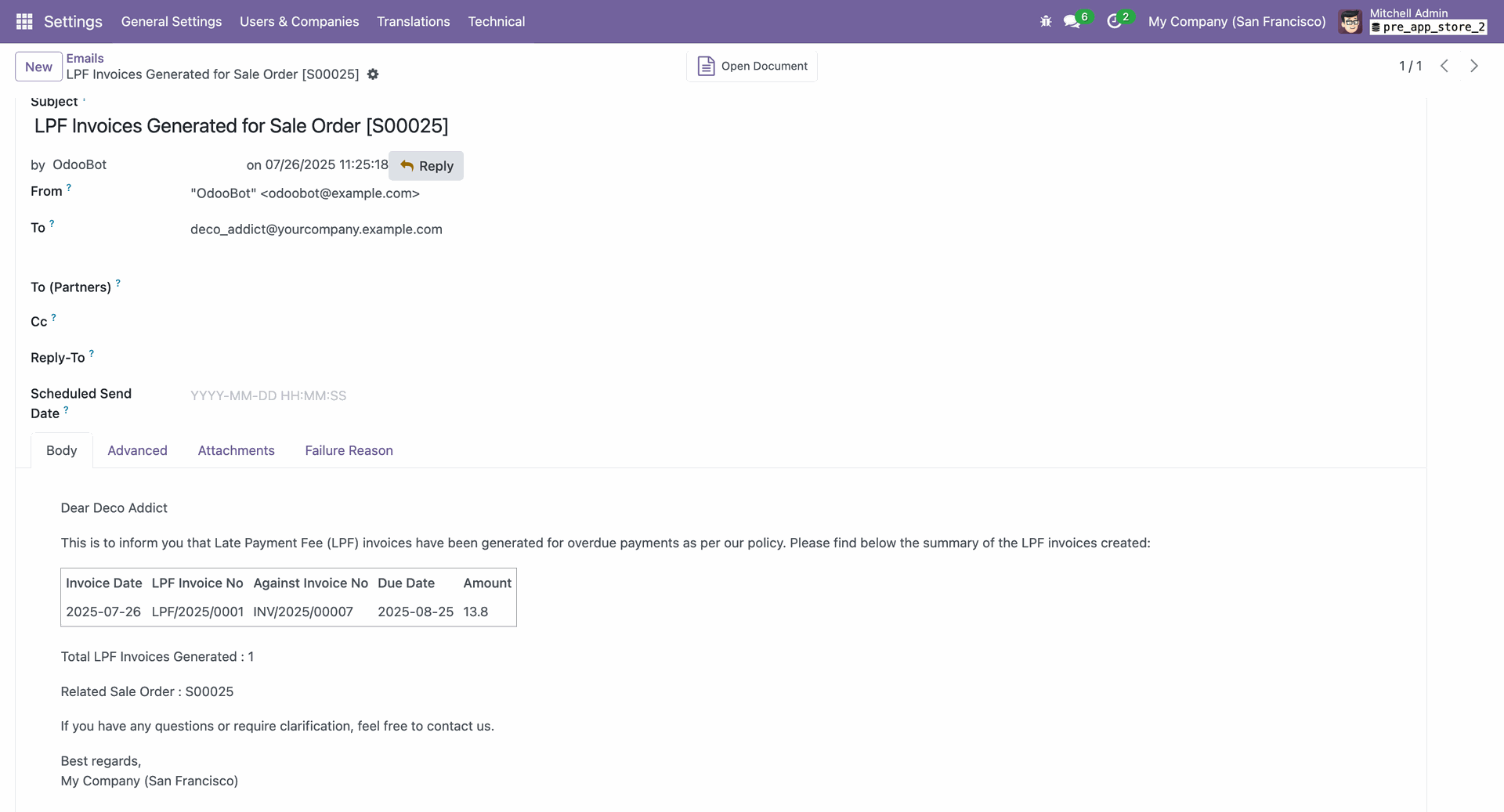1504x812 pixels.
Task: Go to next record arrow
Action: coord(1474,66)
